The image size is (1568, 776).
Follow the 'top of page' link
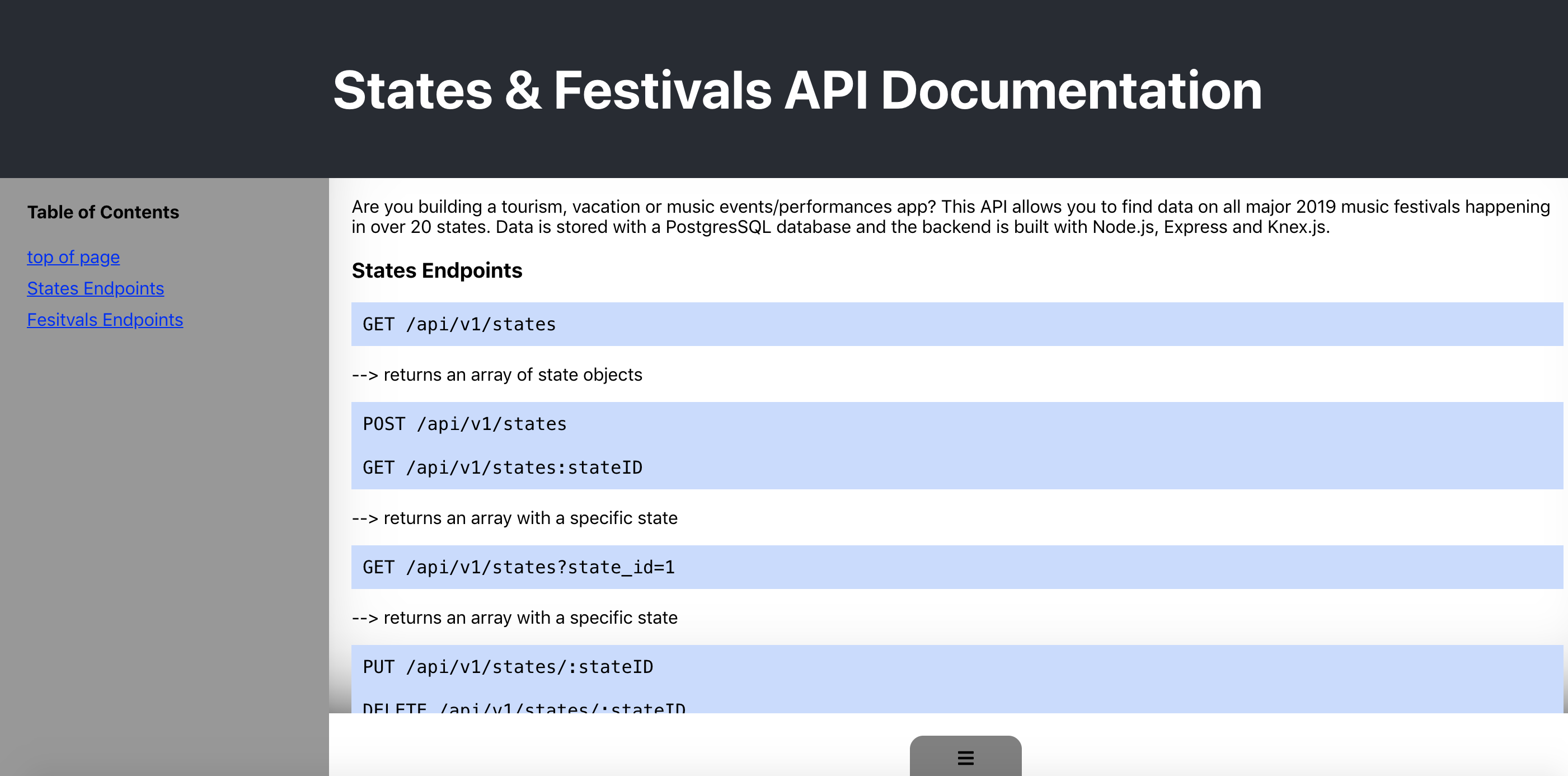click(x=73, y=257)
